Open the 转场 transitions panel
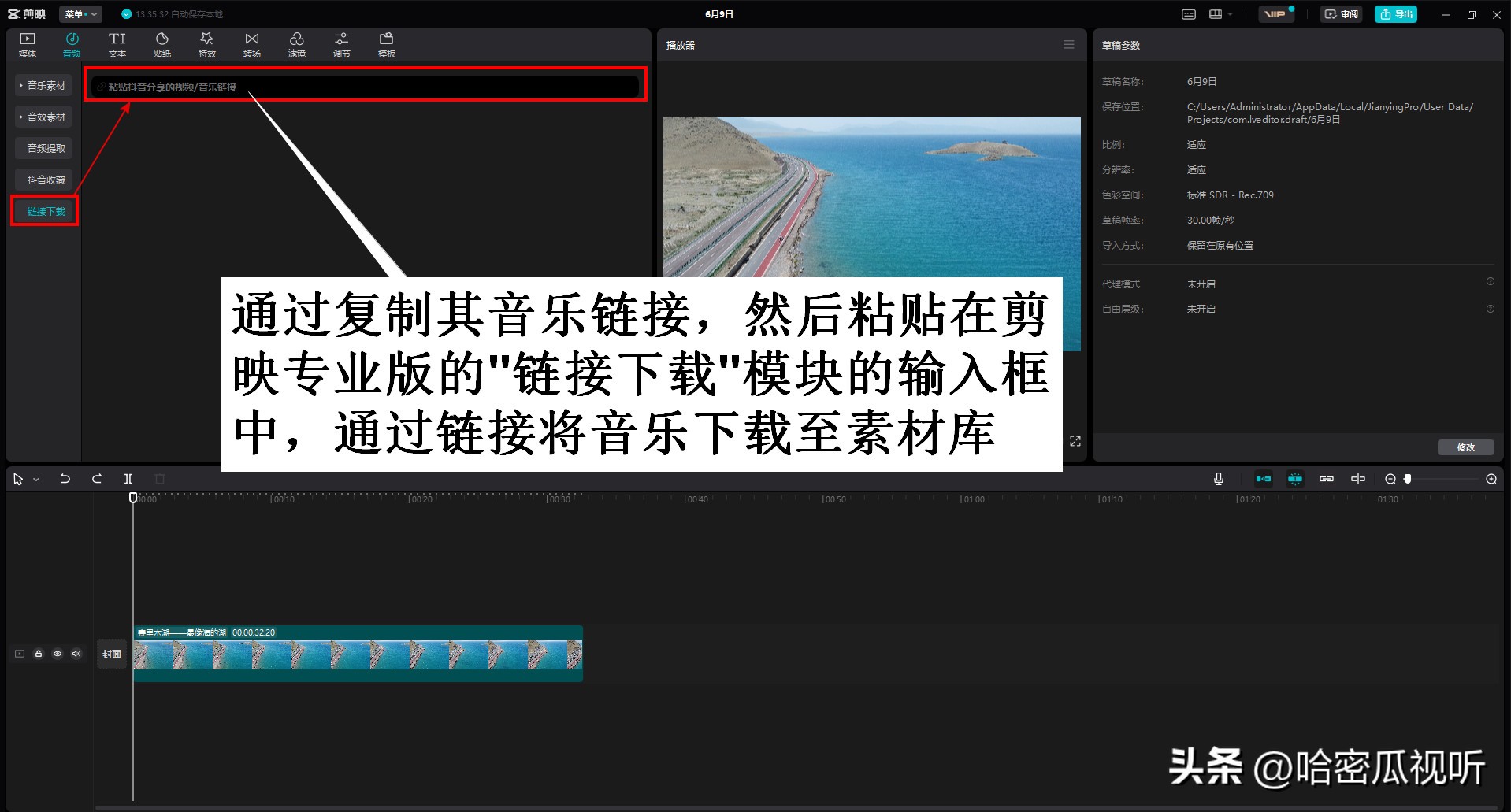Image resolution: width=1511 pixels, height=812 pixels. (252, 43)
